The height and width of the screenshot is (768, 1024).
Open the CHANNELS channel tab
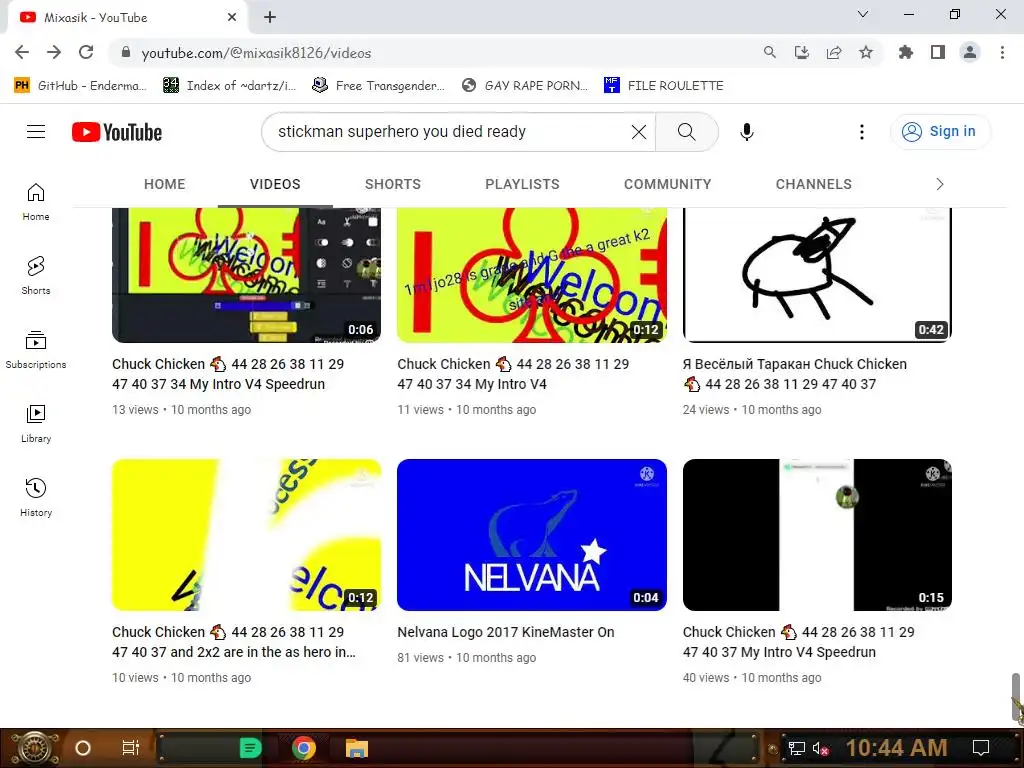[813, 184]
